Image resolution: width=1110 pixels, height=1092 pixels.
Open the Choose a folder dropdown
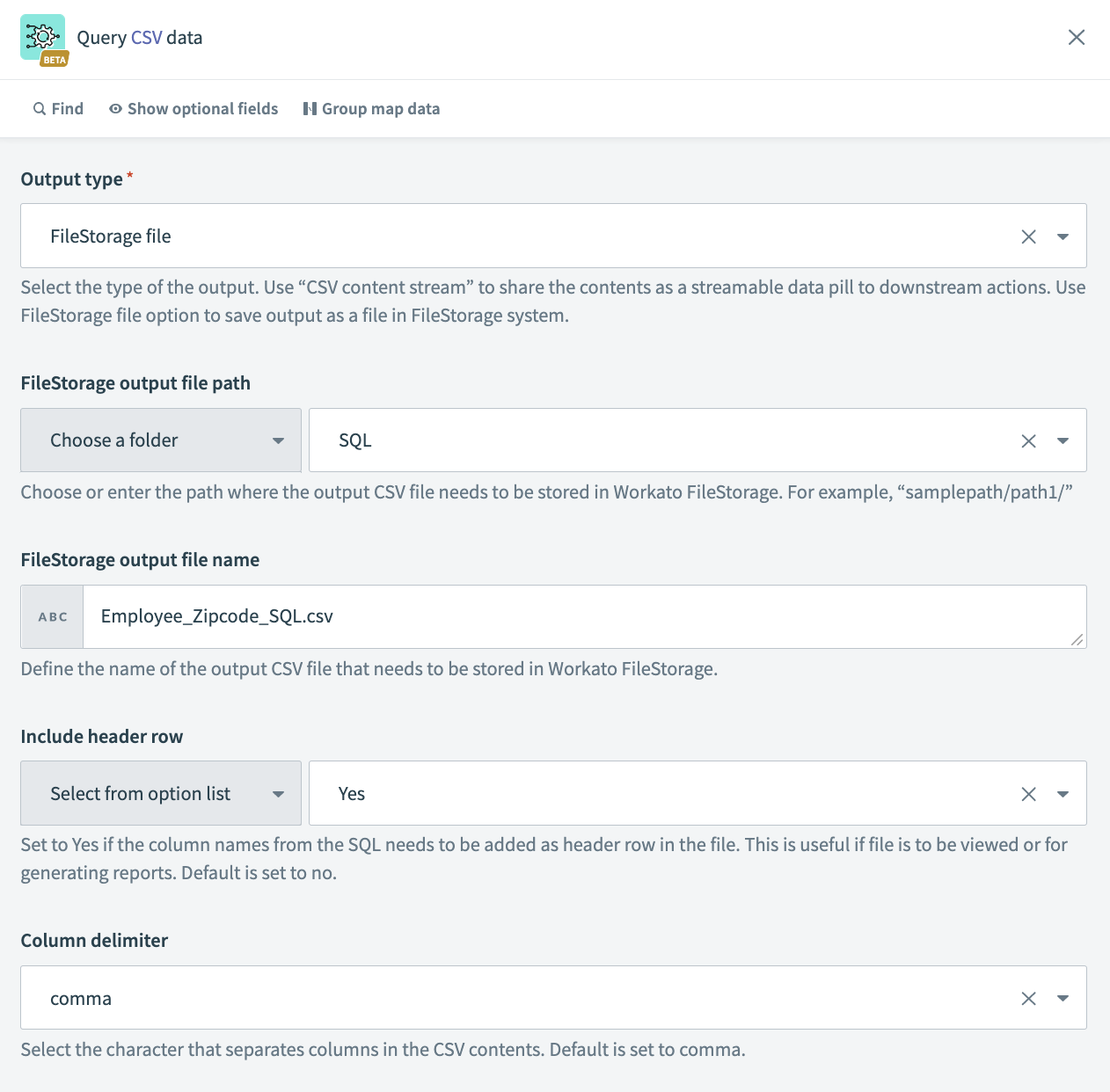tap(161, 440)
